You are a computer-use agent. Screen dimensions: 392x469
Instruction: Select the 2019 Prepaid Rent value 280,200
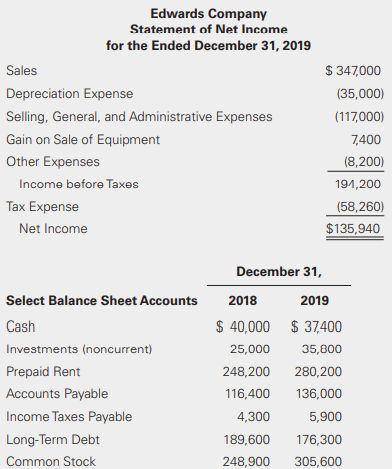[x=318, y=372]
